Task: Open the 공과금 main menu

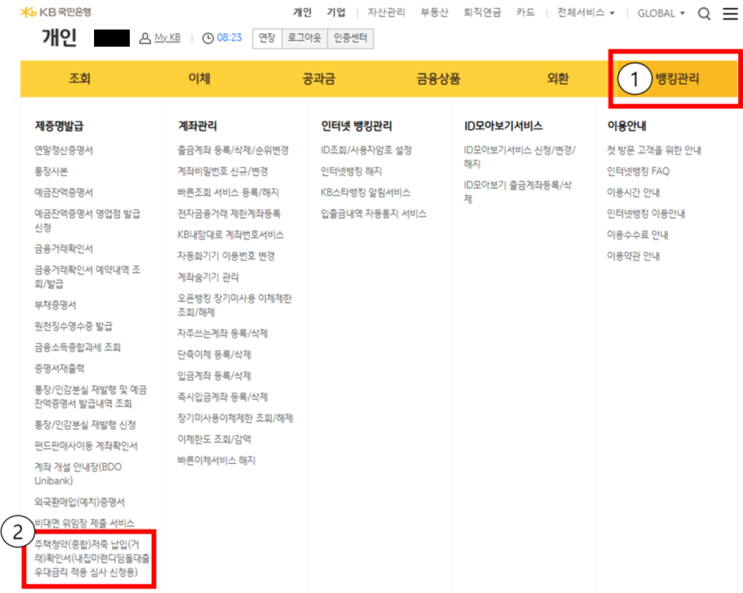Action: click(318, 78)
